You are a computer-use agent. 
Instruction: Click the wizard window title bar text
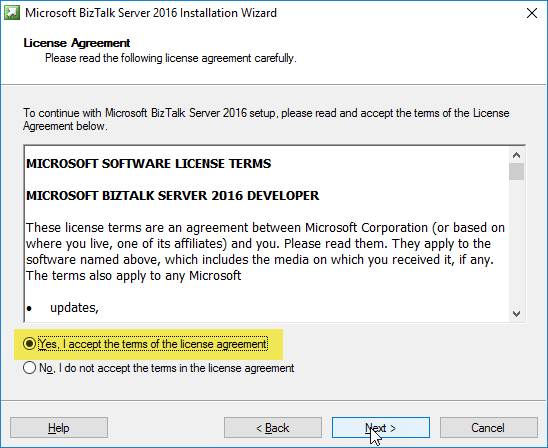pos(151,13)
